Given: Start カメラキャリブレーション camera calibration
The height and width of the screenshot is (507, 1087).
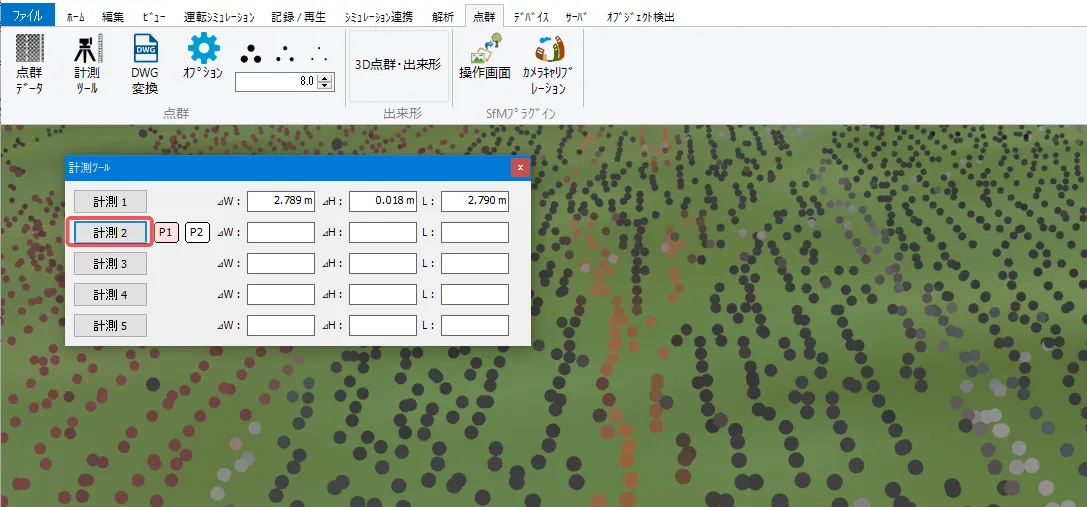Looking at the screenshot, I should [549, 65].
